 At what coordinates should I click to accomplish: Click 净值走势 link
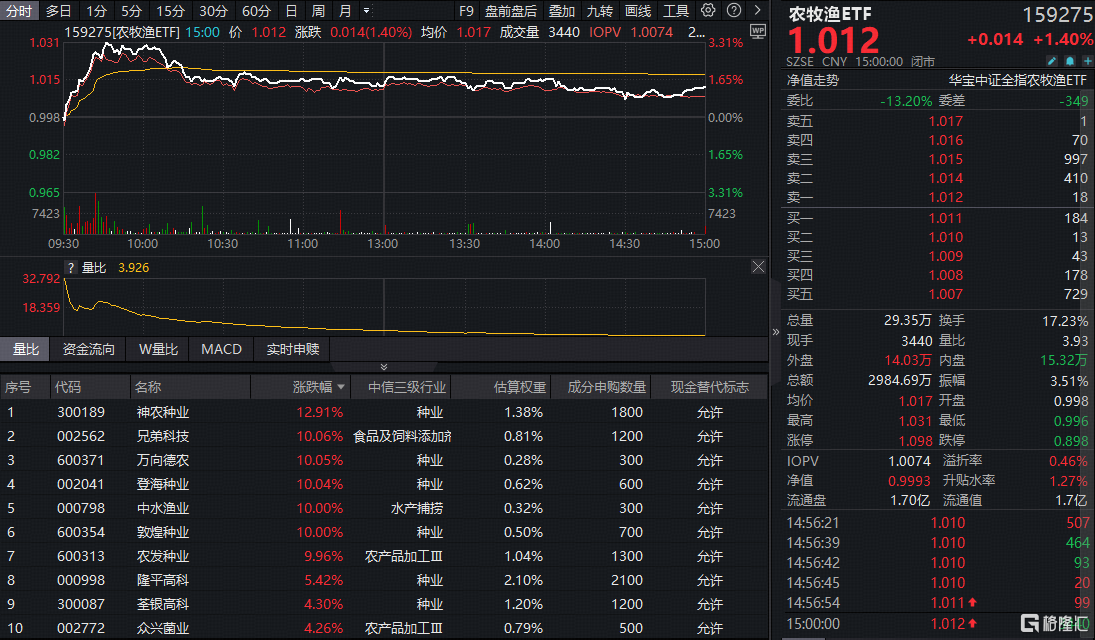click(x=813, y=80)
